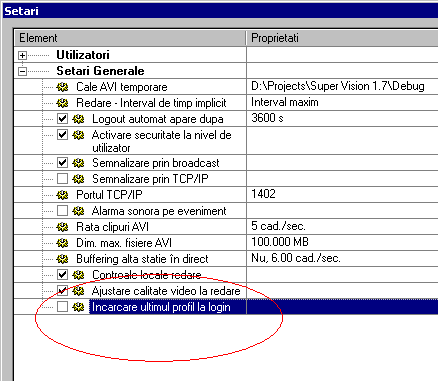Screen dimensions: 438x381
Task: Click gear icon beside Dim. max. fisiere AVI
Action: click(x=62, y=243)
